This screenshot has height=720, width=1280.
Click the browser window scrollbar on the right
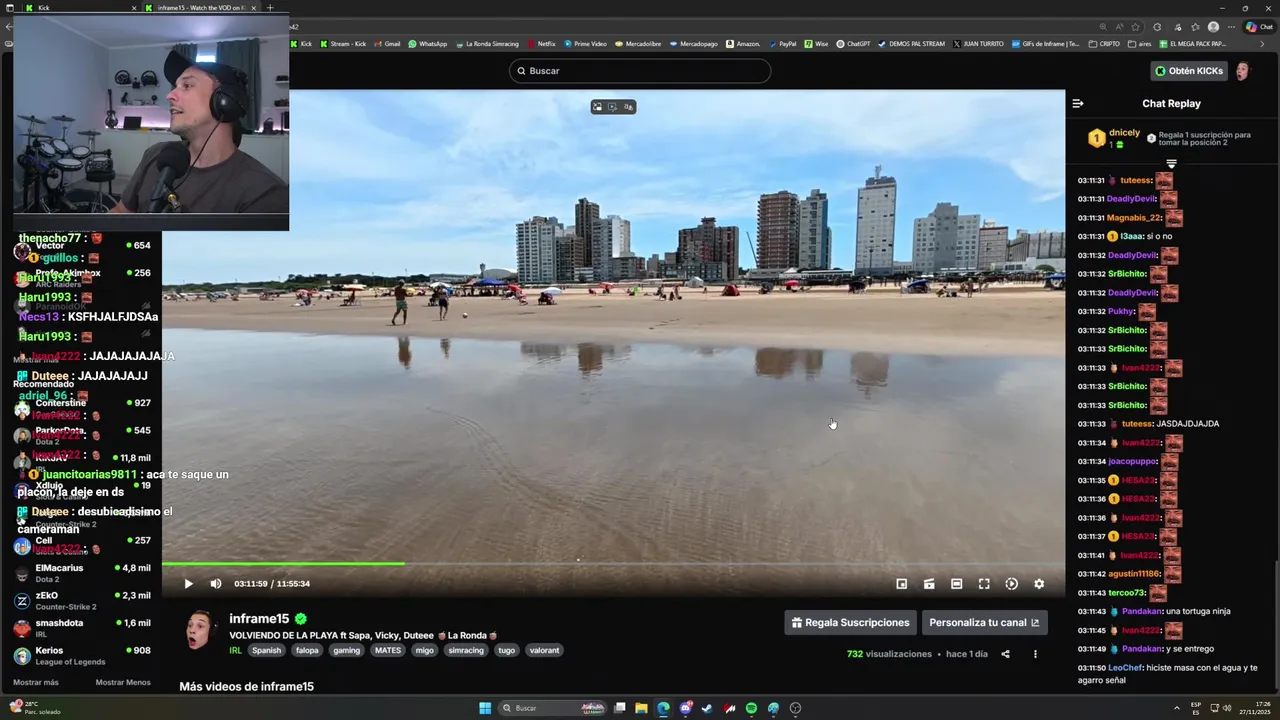pyautogui.click(x=1276, y=625)
